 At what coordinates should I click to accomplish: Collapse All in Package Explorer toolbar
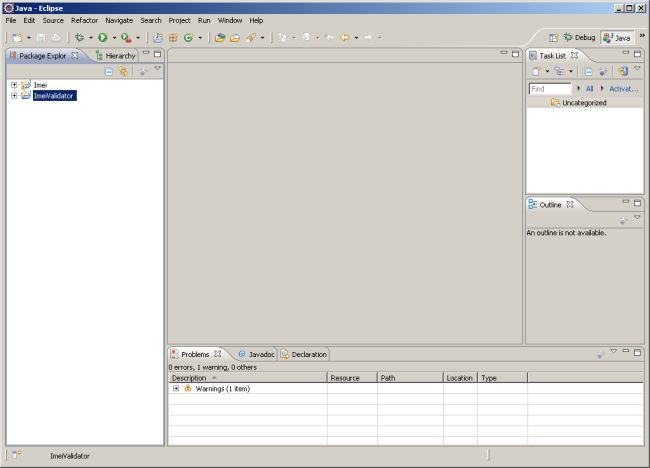click(109, 72)
